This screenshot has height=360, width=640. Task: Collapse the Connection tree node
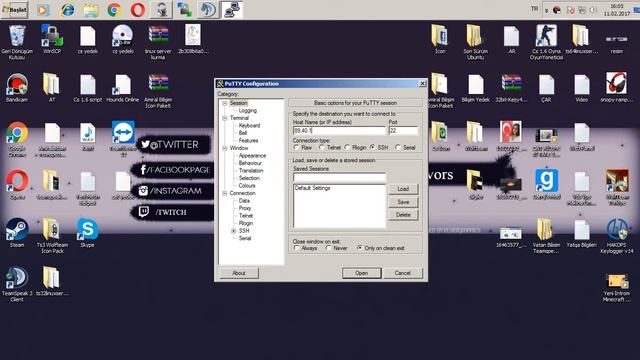click(x=224, y=193)
